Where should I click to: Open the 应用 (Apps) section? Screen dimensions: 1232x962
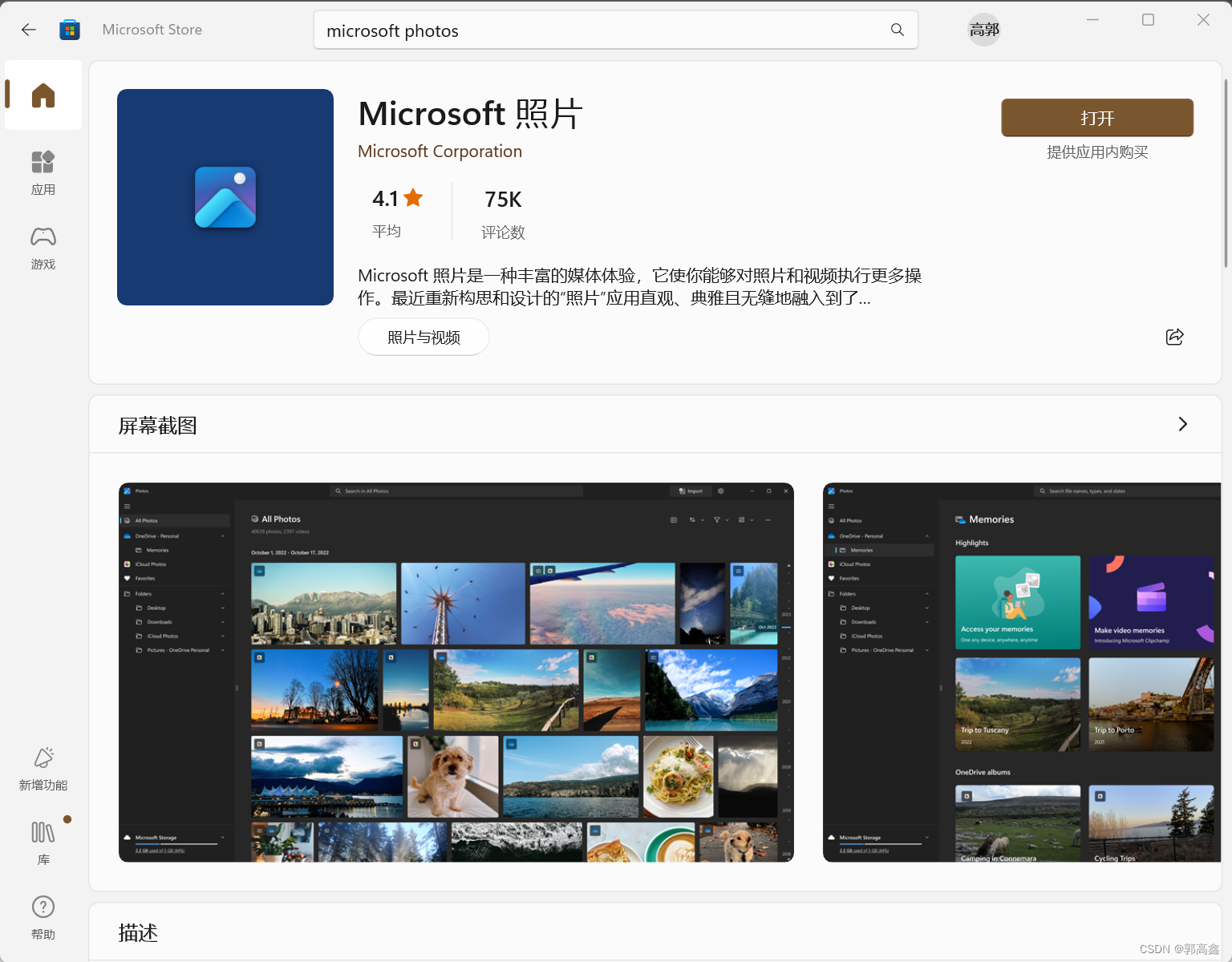pos(43,172)
